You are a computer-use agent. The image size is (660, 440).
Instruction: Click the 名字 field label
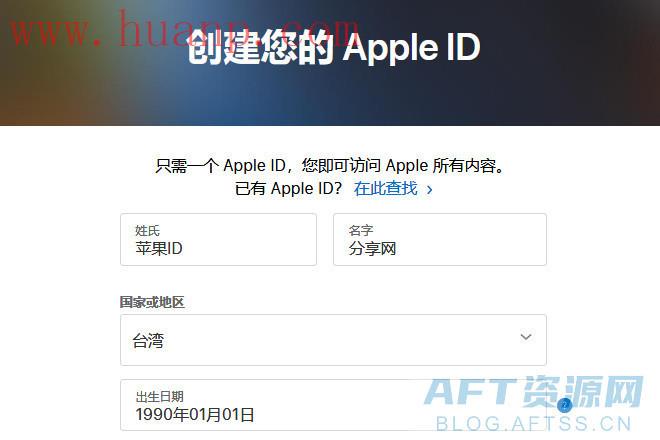pyautogui.click(x=361, y=230)
